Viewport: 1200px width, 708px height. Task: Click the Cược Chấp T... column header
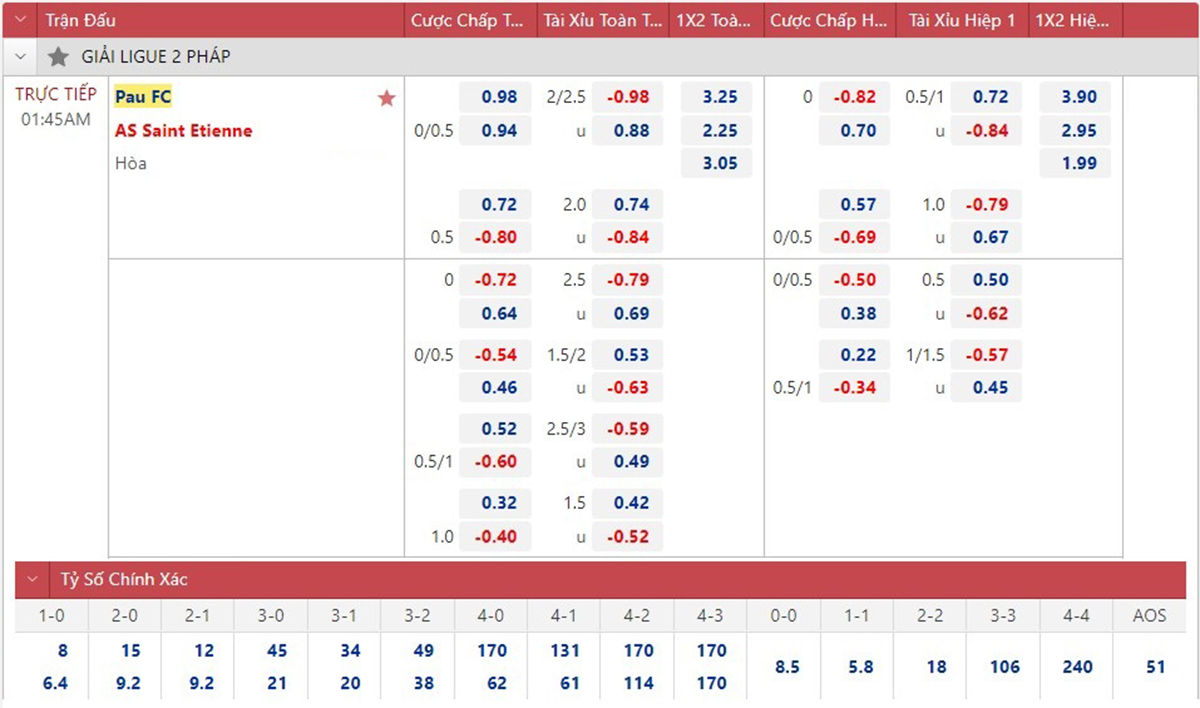[x=469, y=20]
